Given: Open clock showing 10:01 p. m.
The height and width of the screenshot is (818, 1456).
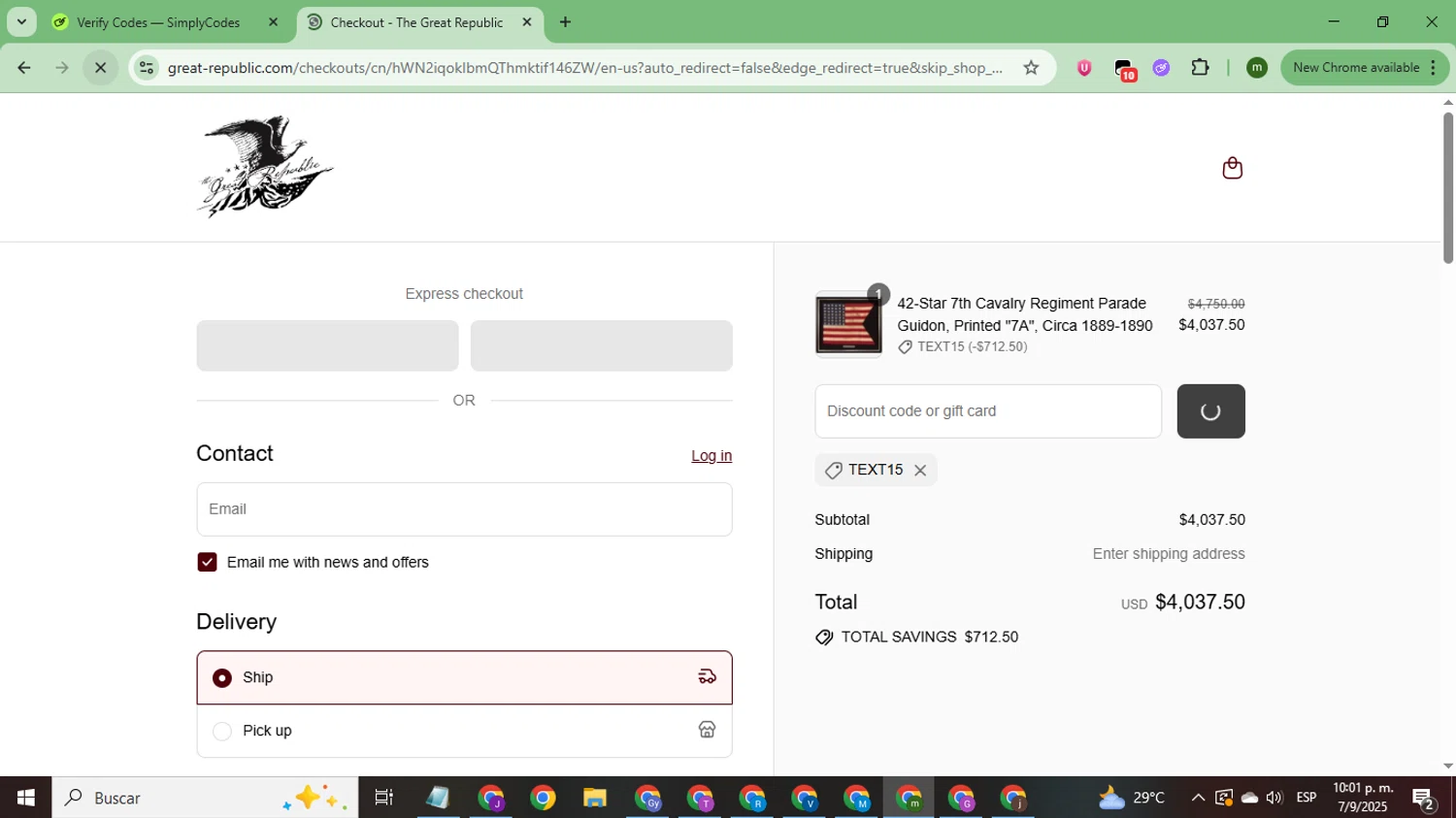Looking at the screenshot, I should coord(1363,798).
